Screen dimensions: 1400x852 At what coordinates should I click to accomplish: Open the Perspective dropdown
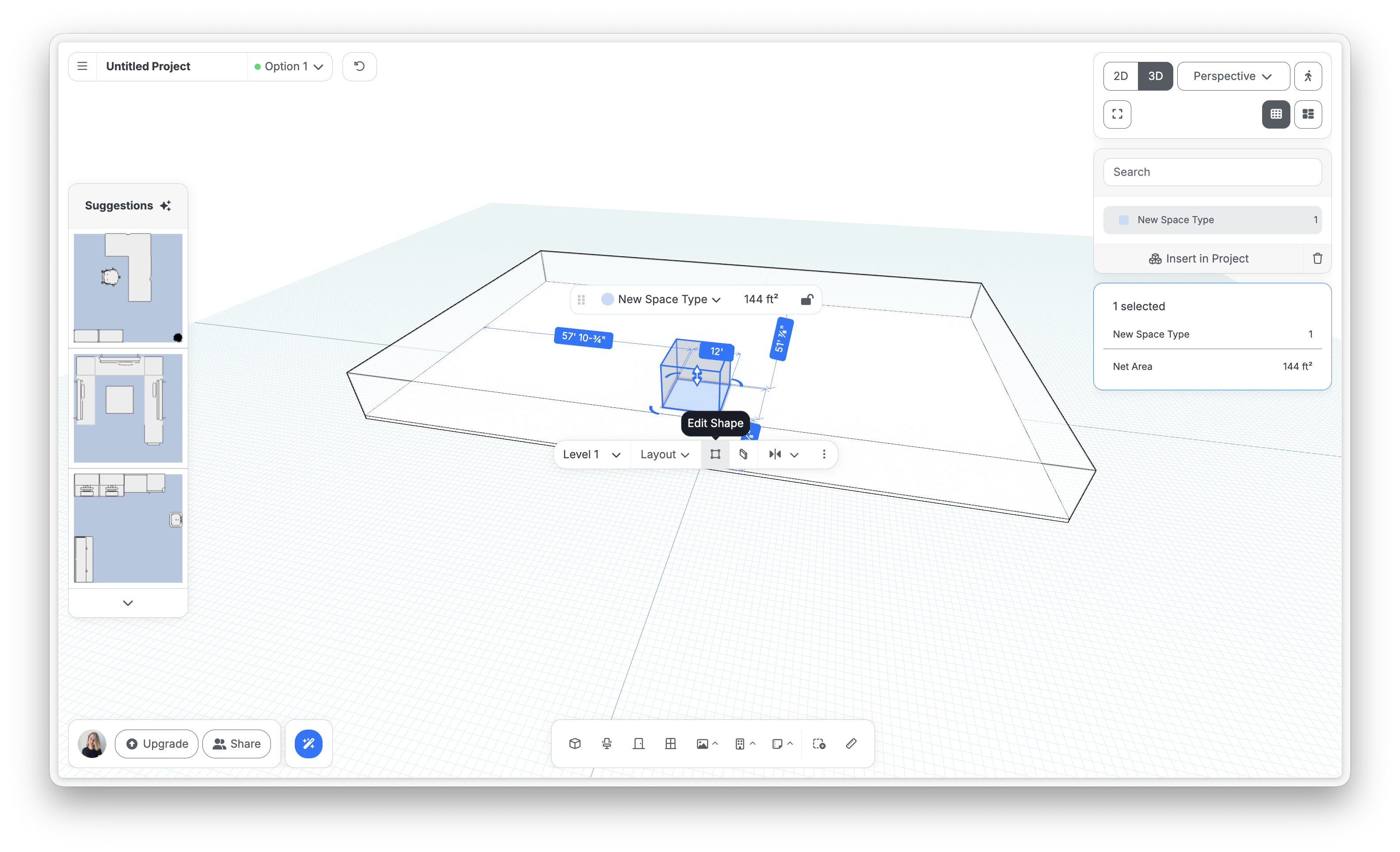click(x=1233, y=76)
